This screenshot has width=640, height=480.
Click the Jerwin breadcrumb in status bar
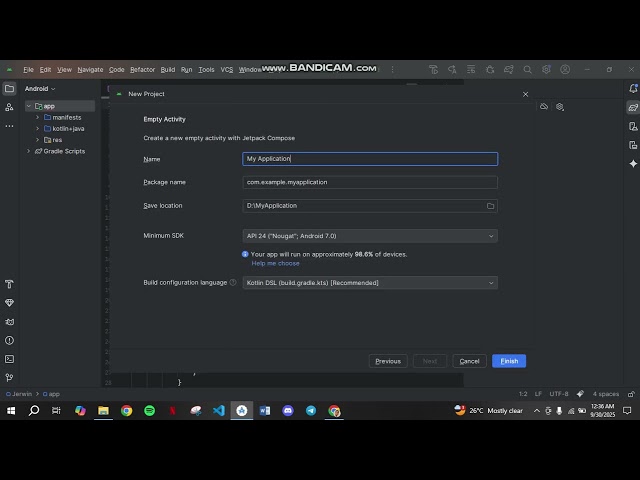coord(19,394)
